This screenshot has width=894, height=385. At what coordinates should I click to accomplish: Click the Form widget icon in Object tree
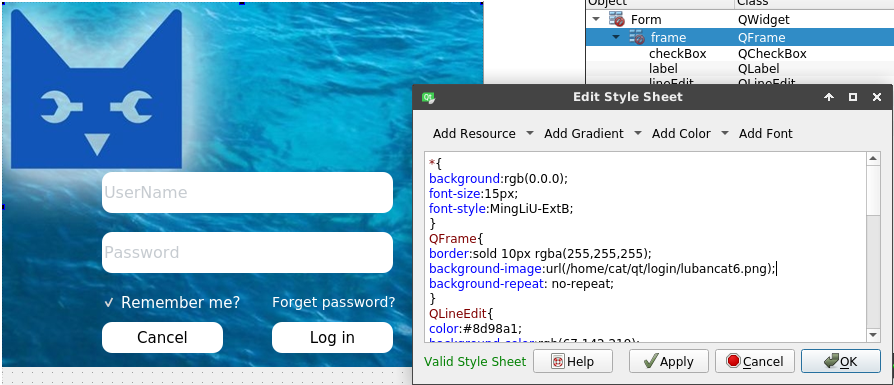[616, 19]
